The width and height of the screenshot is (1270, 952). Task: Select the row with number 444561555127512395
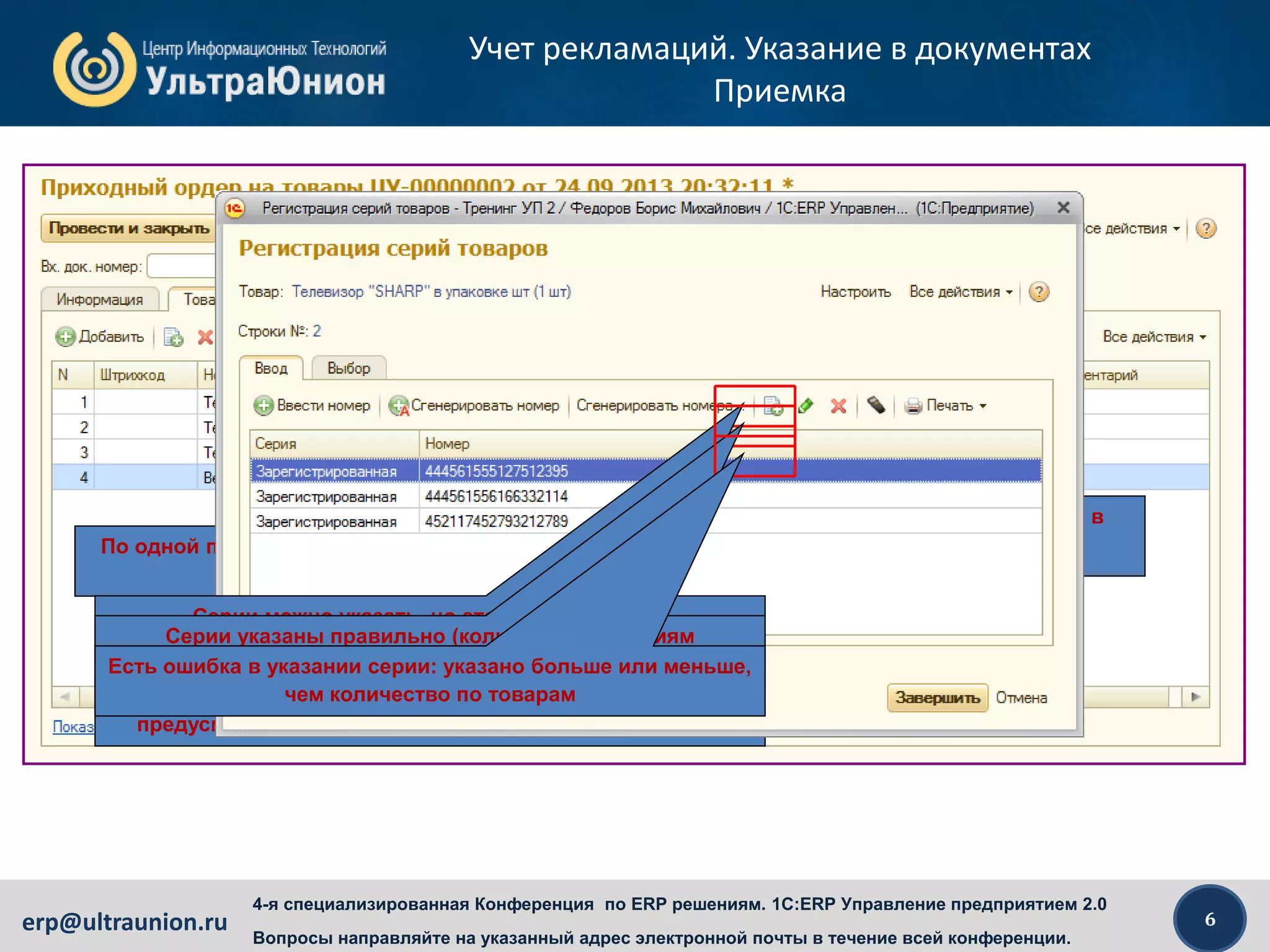coord(646,471)
